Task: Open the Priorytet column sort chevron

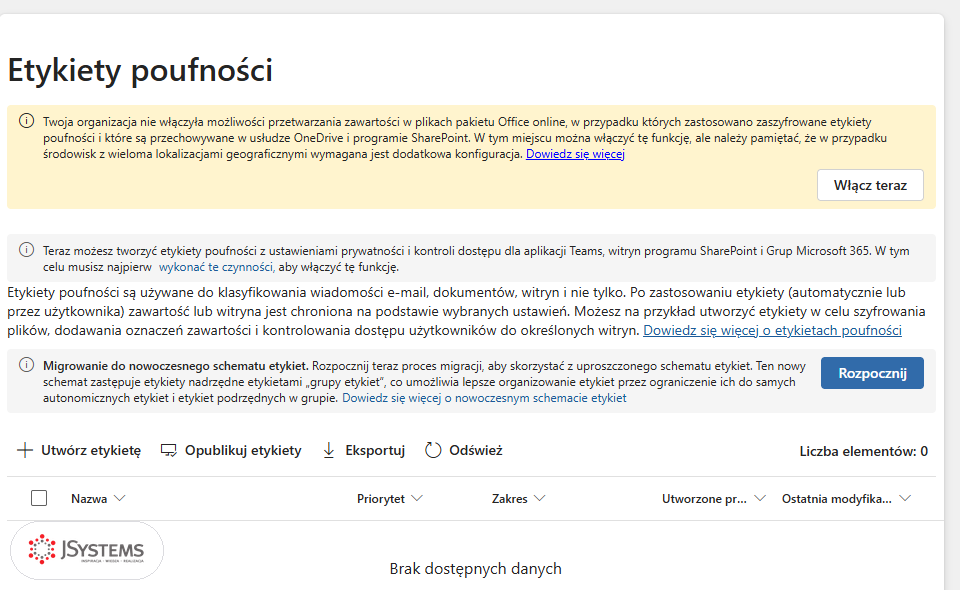Action: pos(417,498)
